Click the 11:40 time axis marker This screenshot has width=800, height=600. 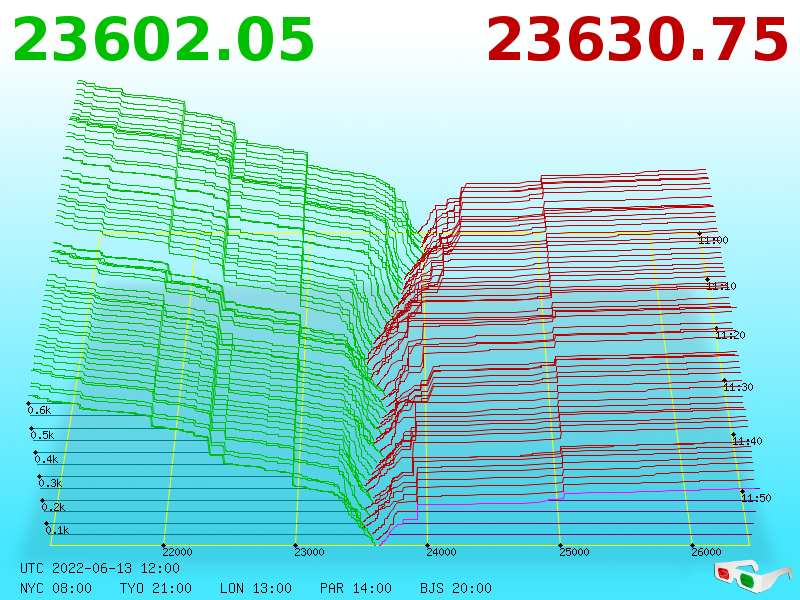[747, 441]
